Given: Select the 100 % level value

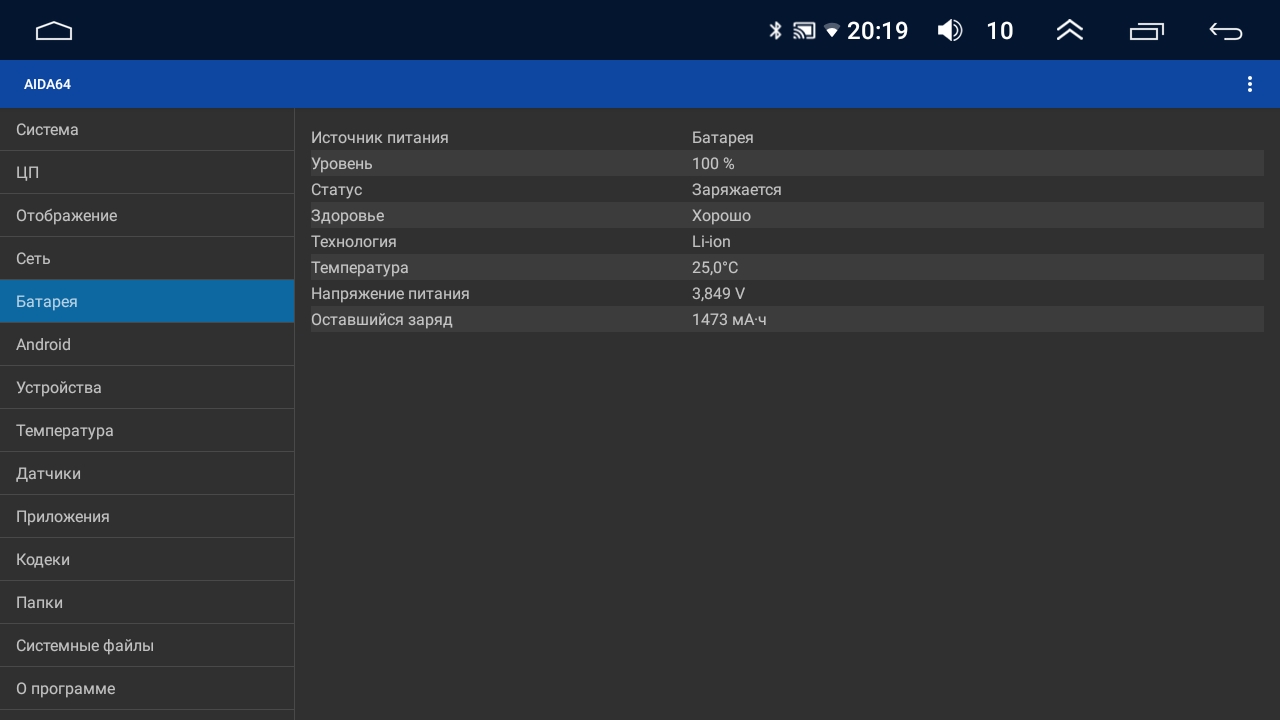Looking at the screenshot, I should coord(713,164).
